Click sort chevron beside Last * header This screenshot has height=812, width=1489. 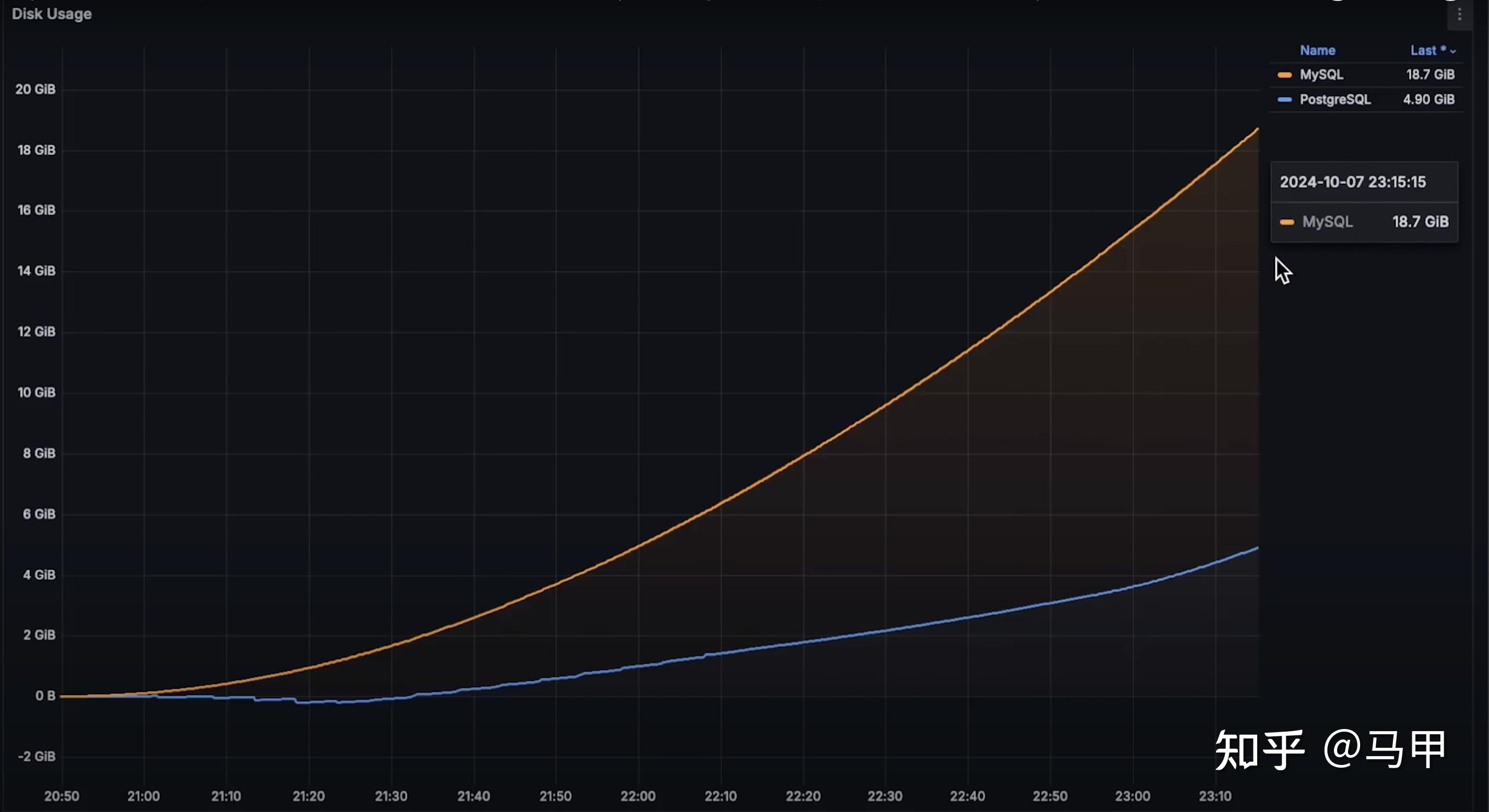click(1453, 52)
